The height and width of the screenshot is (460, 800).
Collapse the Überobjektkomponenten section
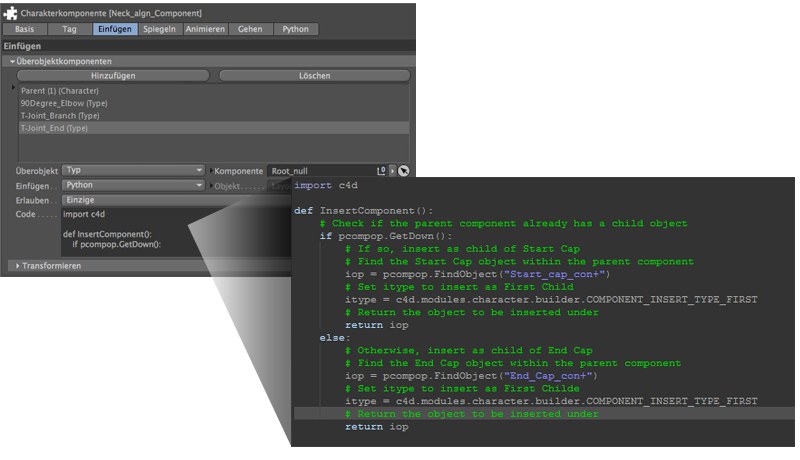pyautogui.click(x=12, y=61)
